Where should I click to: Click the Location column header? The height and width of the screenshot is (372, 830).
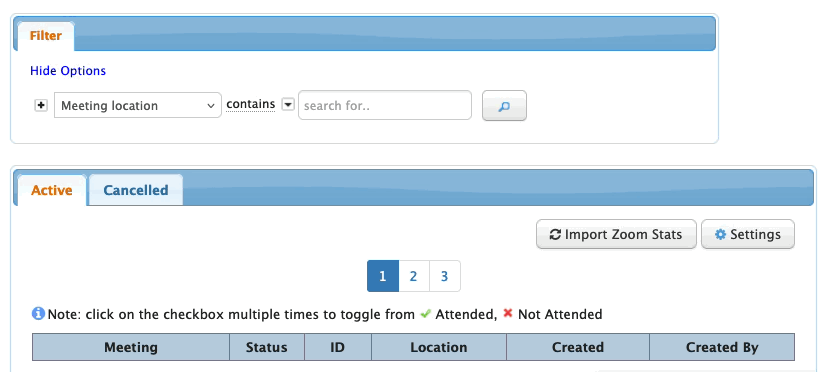[439, 347]
